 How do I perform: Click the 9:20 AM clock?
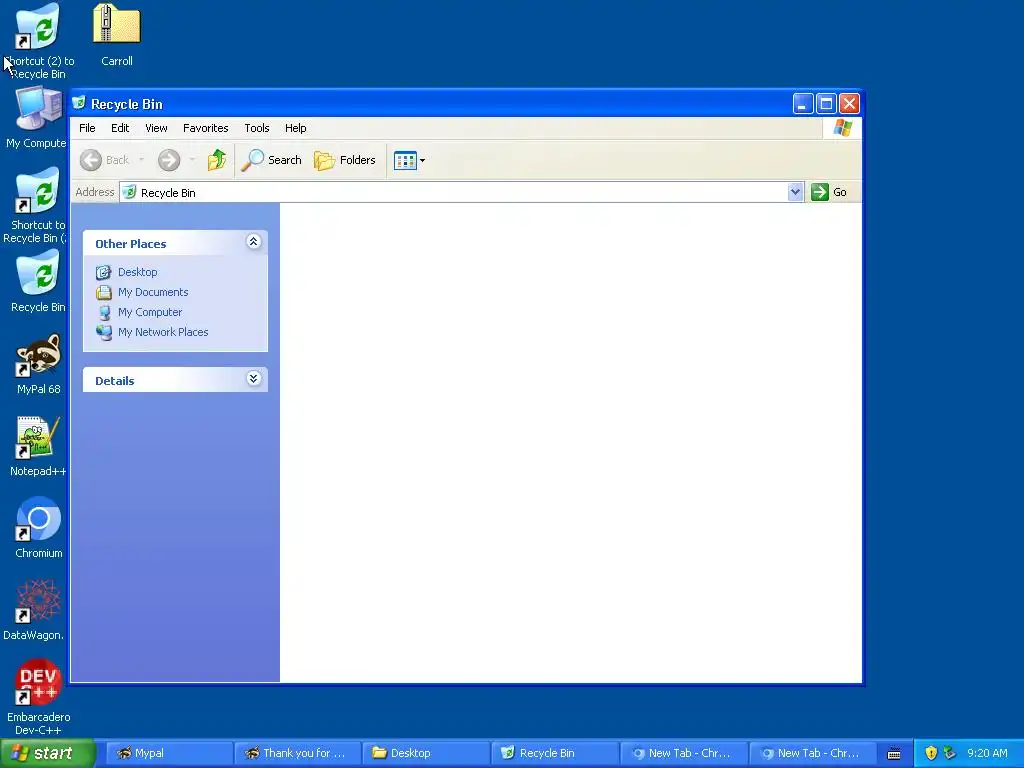pyautogui.click(x=987, y=753)
